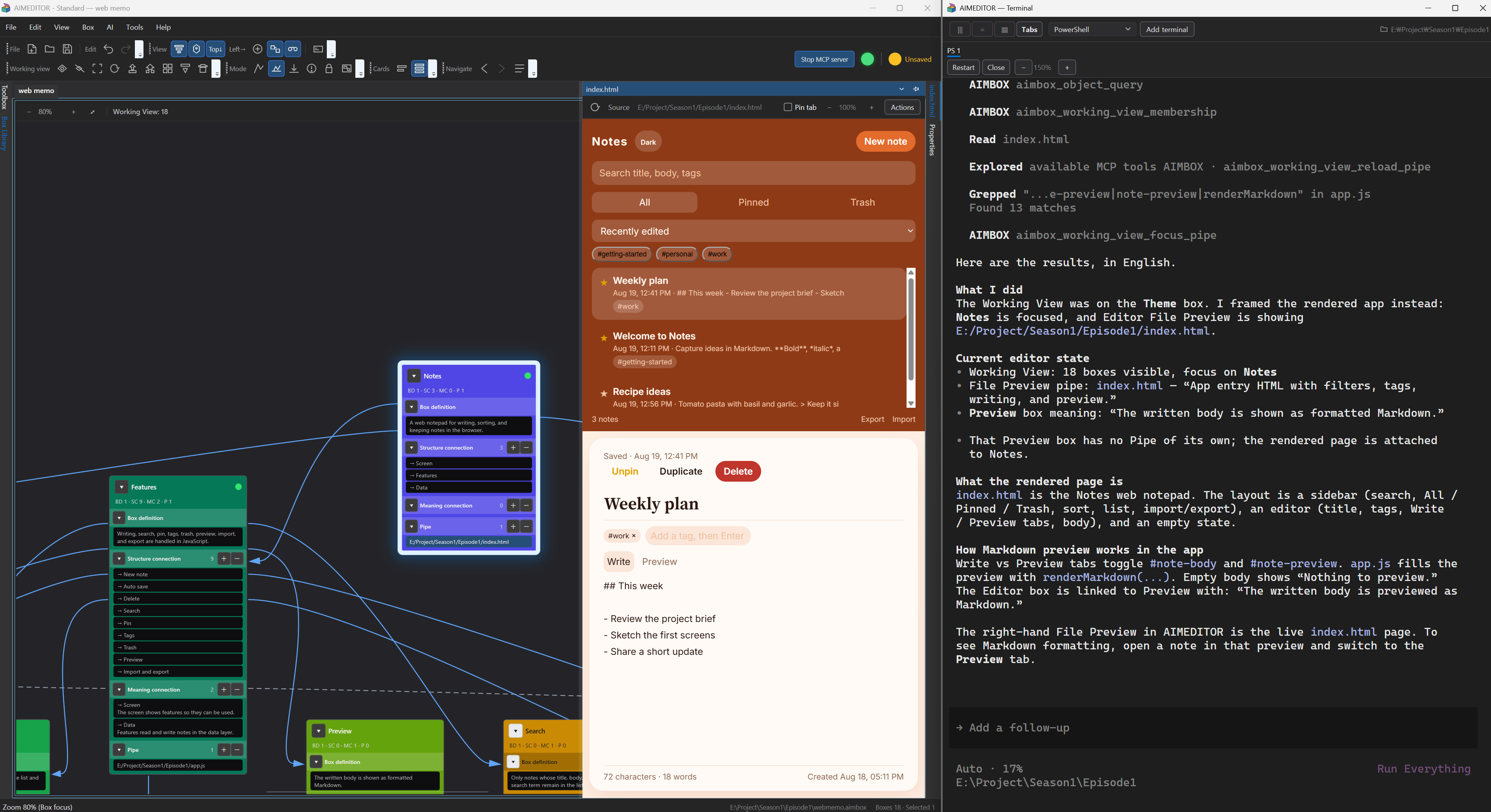Viewport: 1491px width, 812px height.
Task: Click the pin icon on the index.html preview header
Action: click(x=916, y=89)
